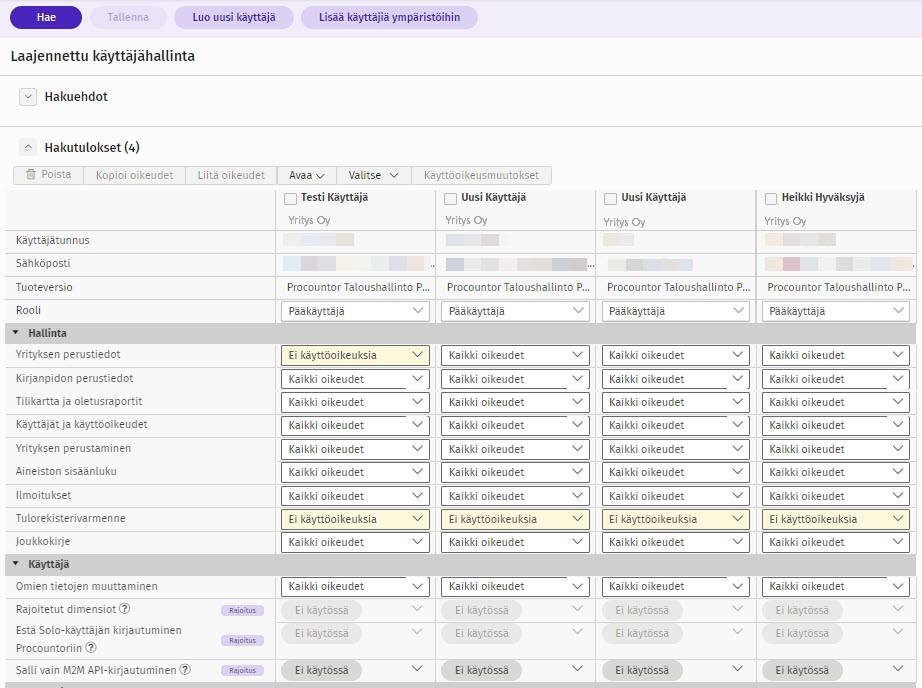The image size is (922, 688).
Task: Open Kirjanpidon perustiedot dropdown for Heikki Hyväksyjä
Action: (836, 379)
